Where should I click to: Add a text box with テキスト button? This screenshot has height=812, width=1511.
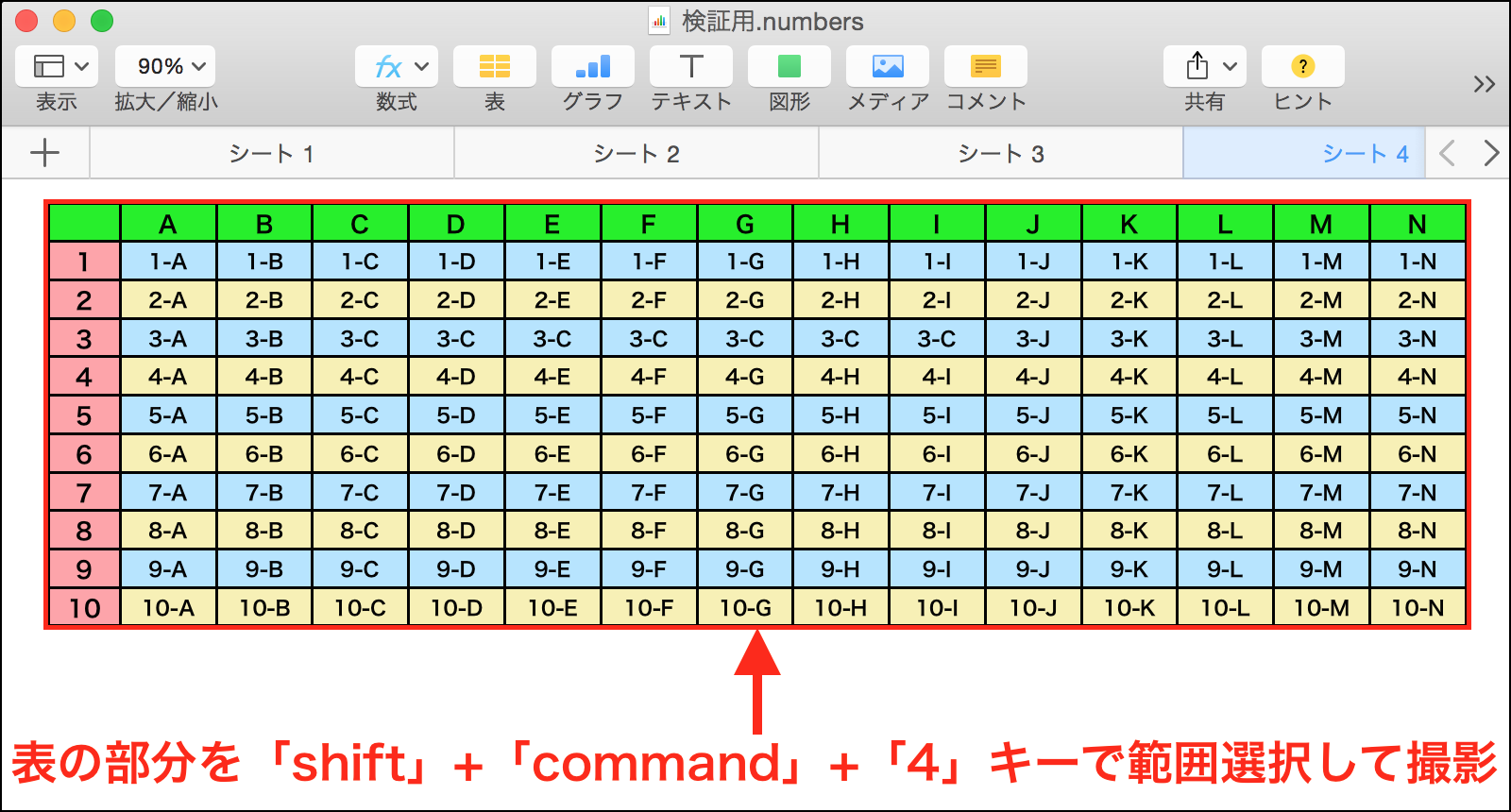point(691,66)
